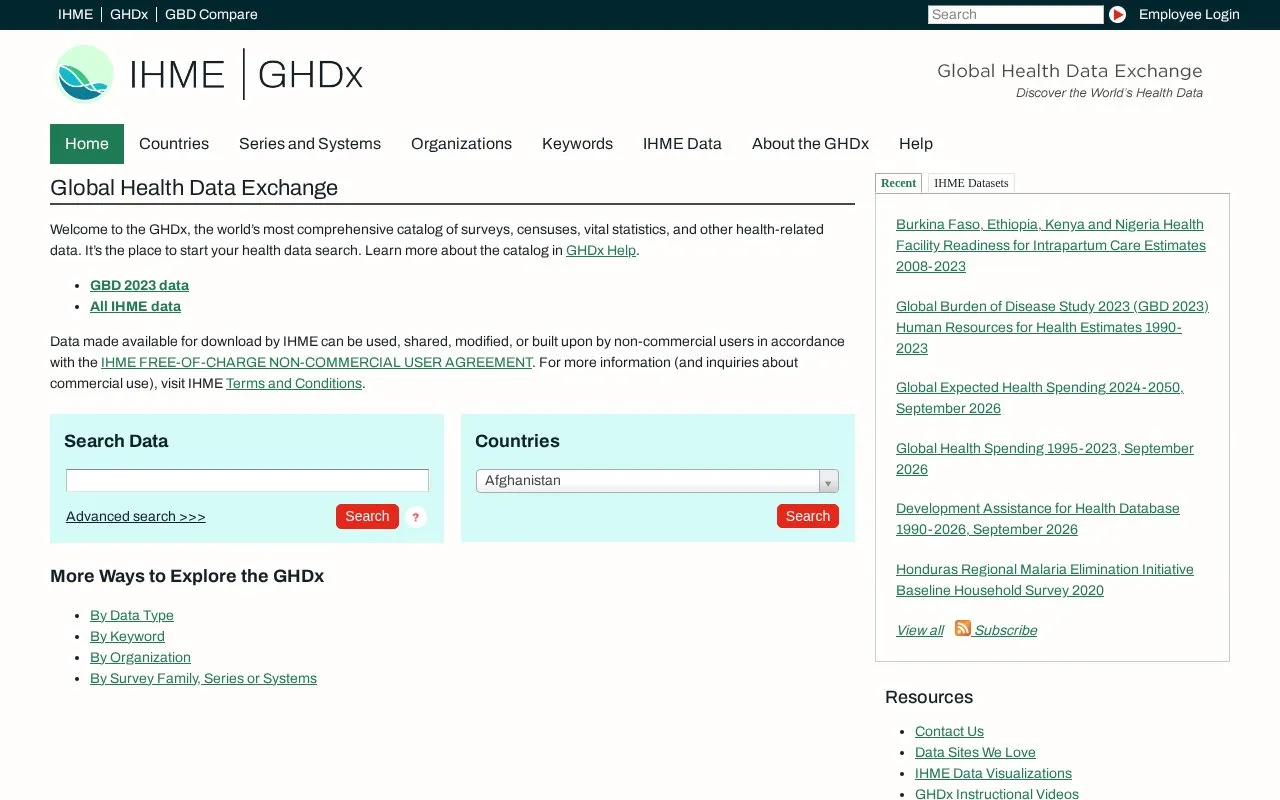This screenshot has width=1280, height=800.
Task: Open the All IHME data link
Action: (x=135, y=306)
